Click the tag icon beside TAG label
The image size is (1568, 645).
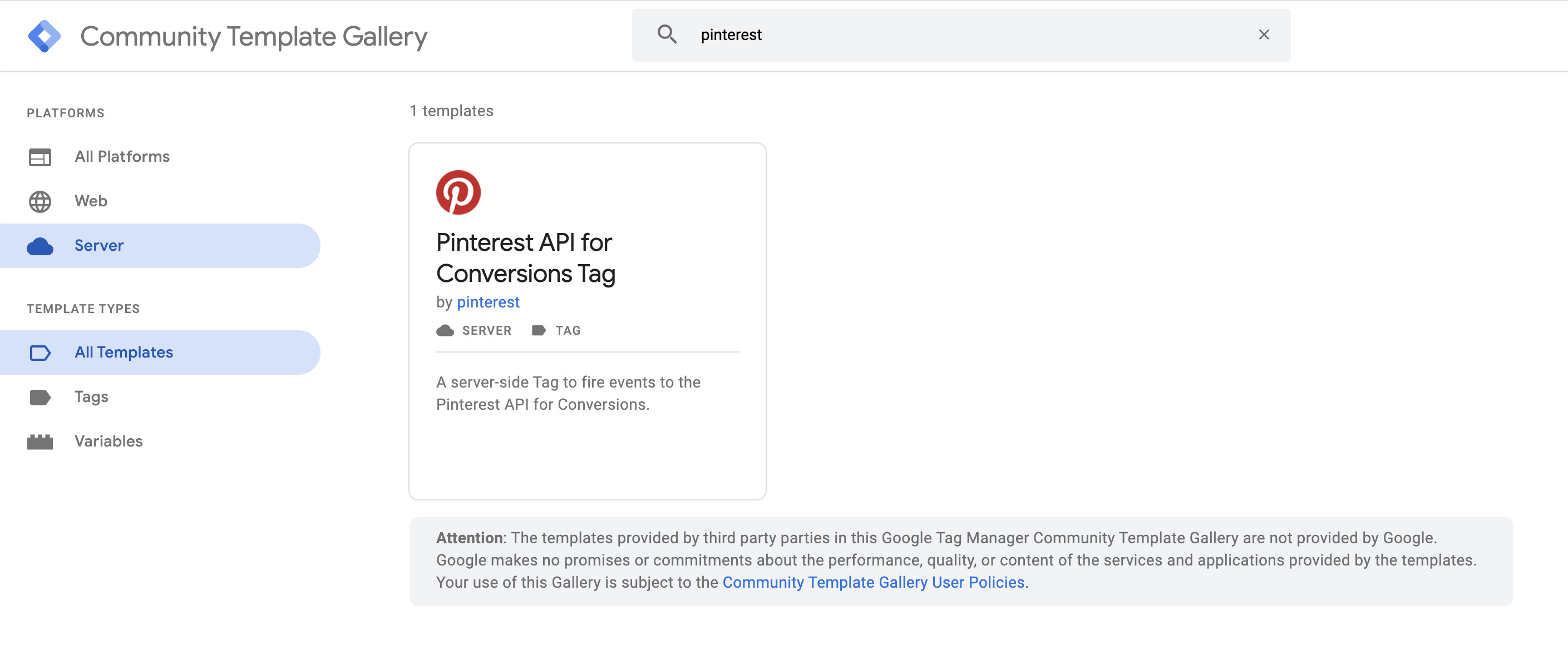pos(538,330)
